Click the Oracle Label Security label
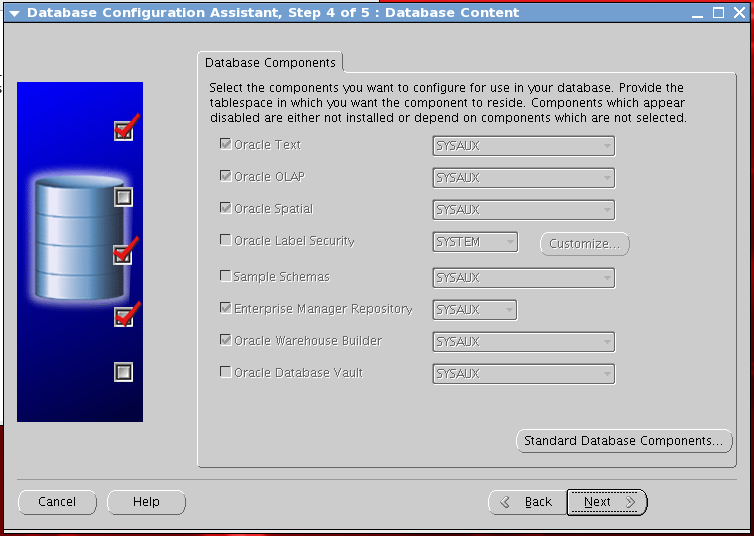Viewport: 754px width, 536px height. coord(294,240)
